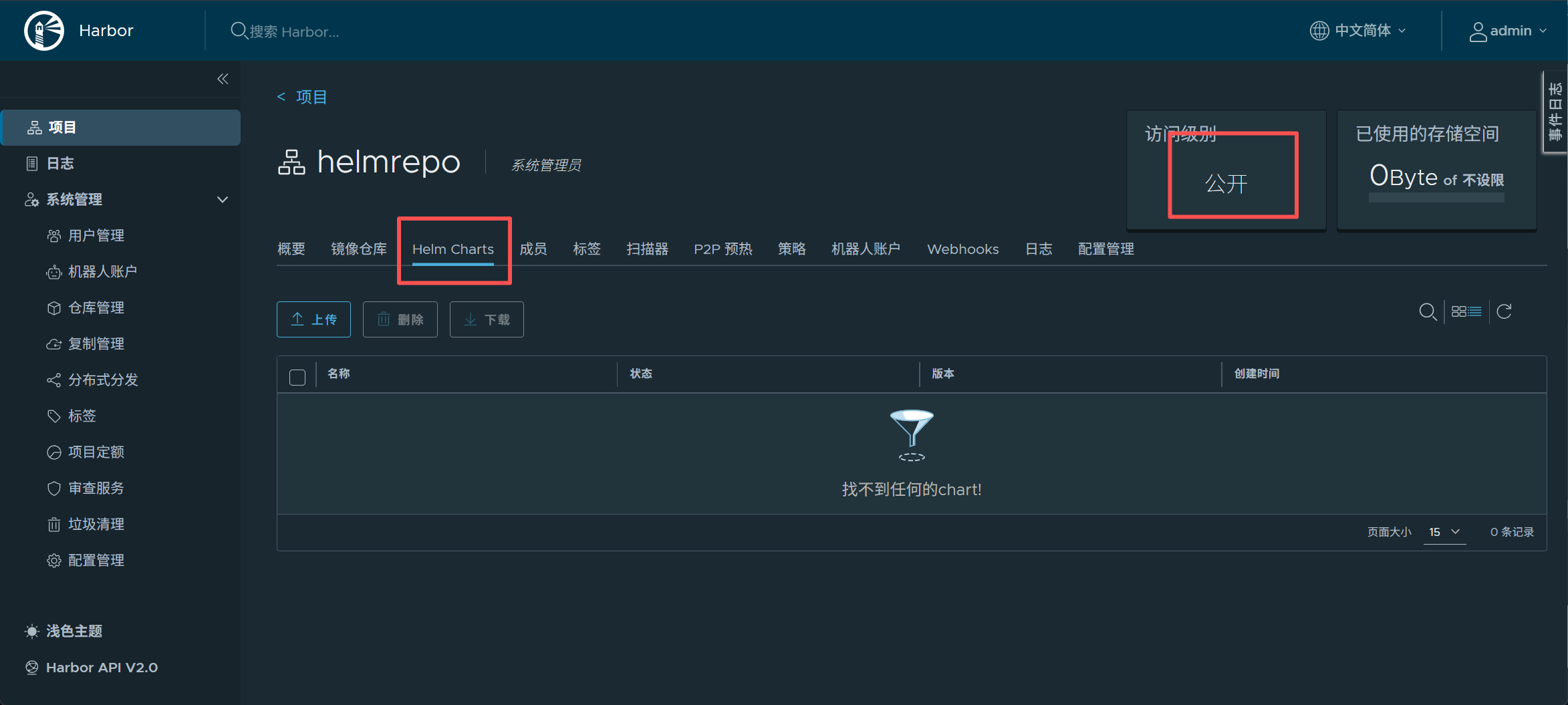Click the 版本 column header
This screenshot has width=1568, height=705.
[943, 374]
